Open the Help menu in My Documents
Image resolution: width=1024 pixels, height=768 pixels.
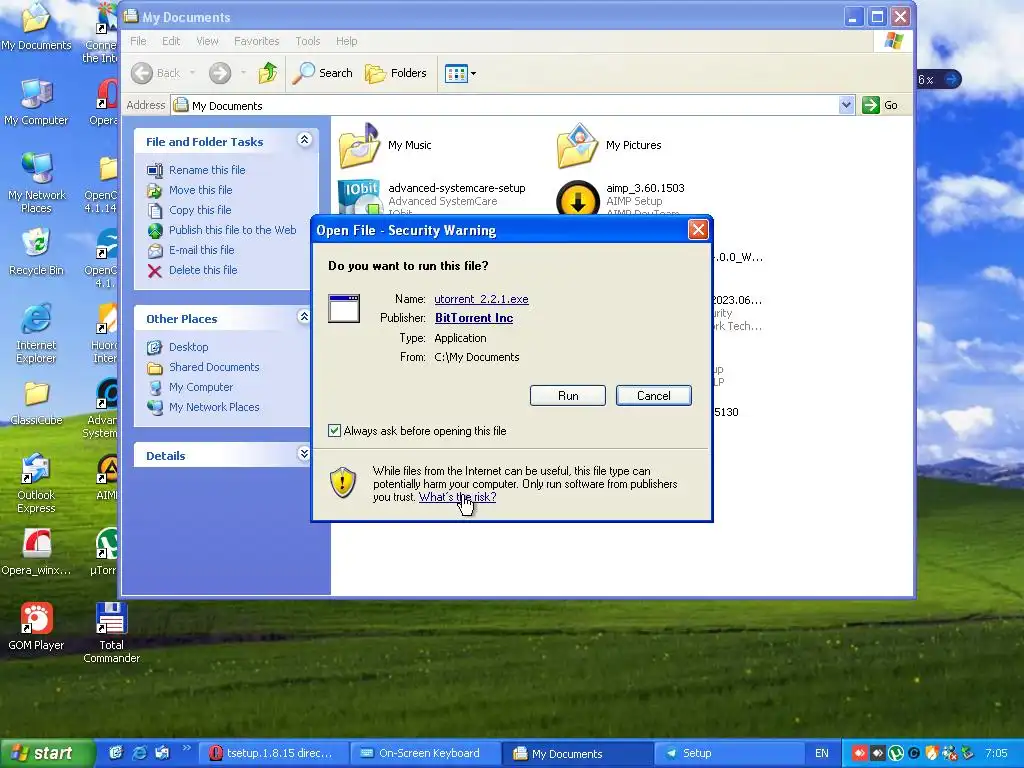347,41
